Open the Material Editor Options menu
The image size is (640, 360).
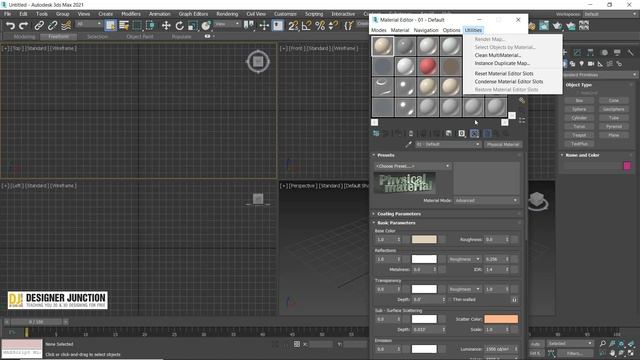(x=451, y=30)
